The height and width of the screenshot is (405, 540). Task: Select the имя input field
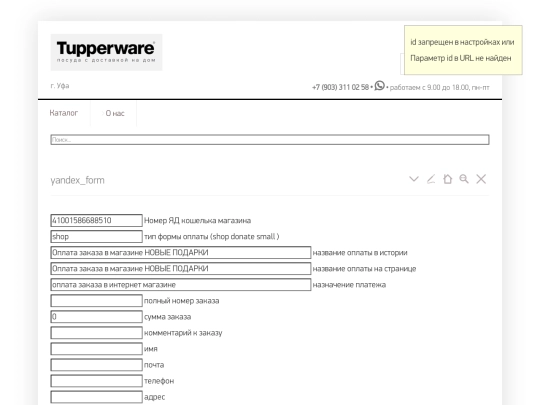coord(96,349)
